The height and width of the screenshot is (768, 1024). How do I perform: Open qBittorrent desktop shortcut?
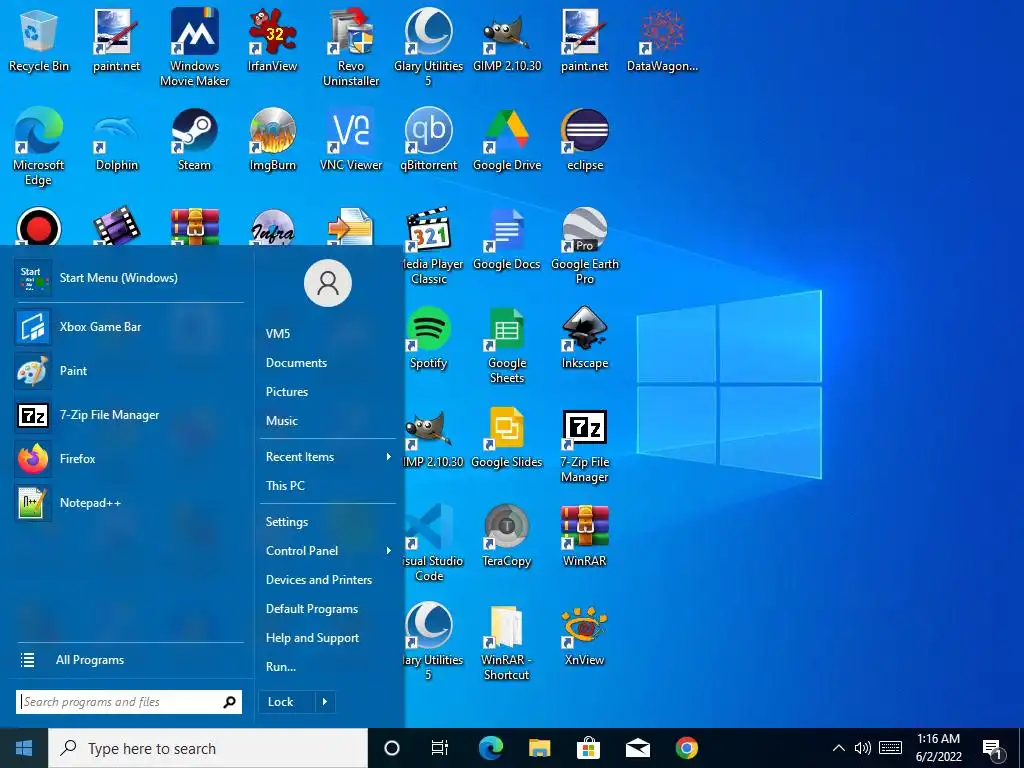pyautogui.click(x=428, y=140)
